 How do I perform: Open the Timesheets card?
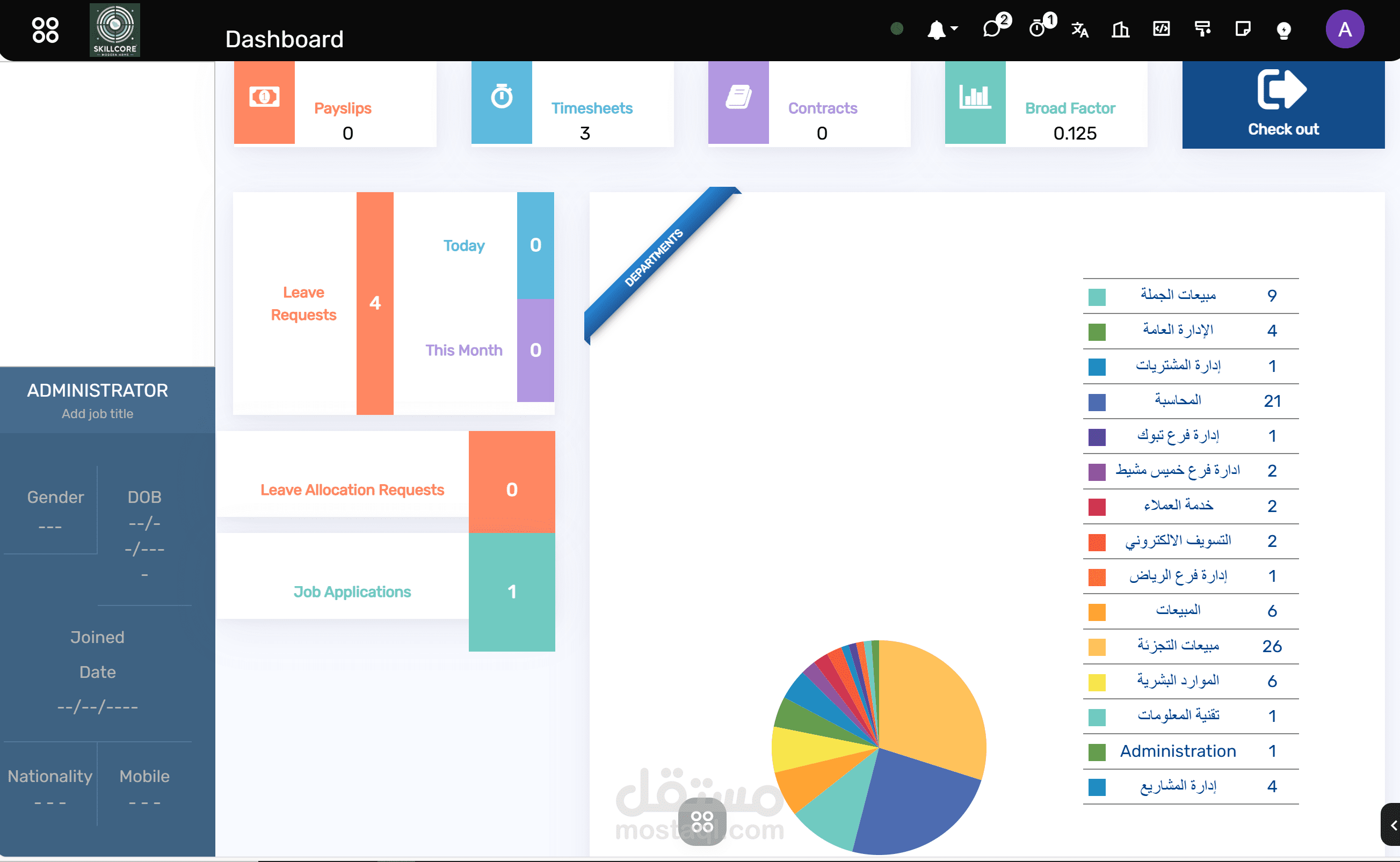click(572, 103)
